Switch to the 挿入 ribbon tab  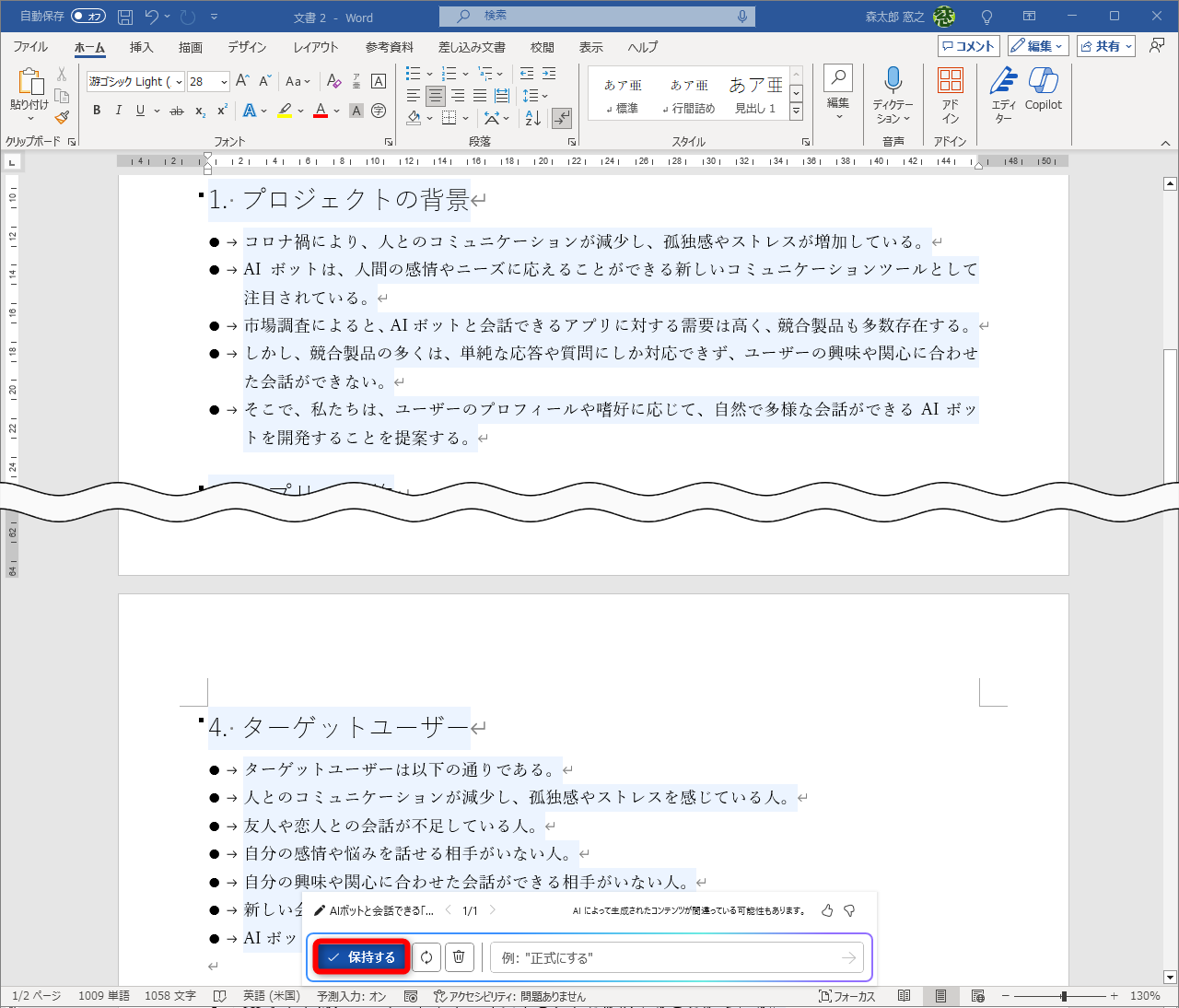click(x=140, y=47)
